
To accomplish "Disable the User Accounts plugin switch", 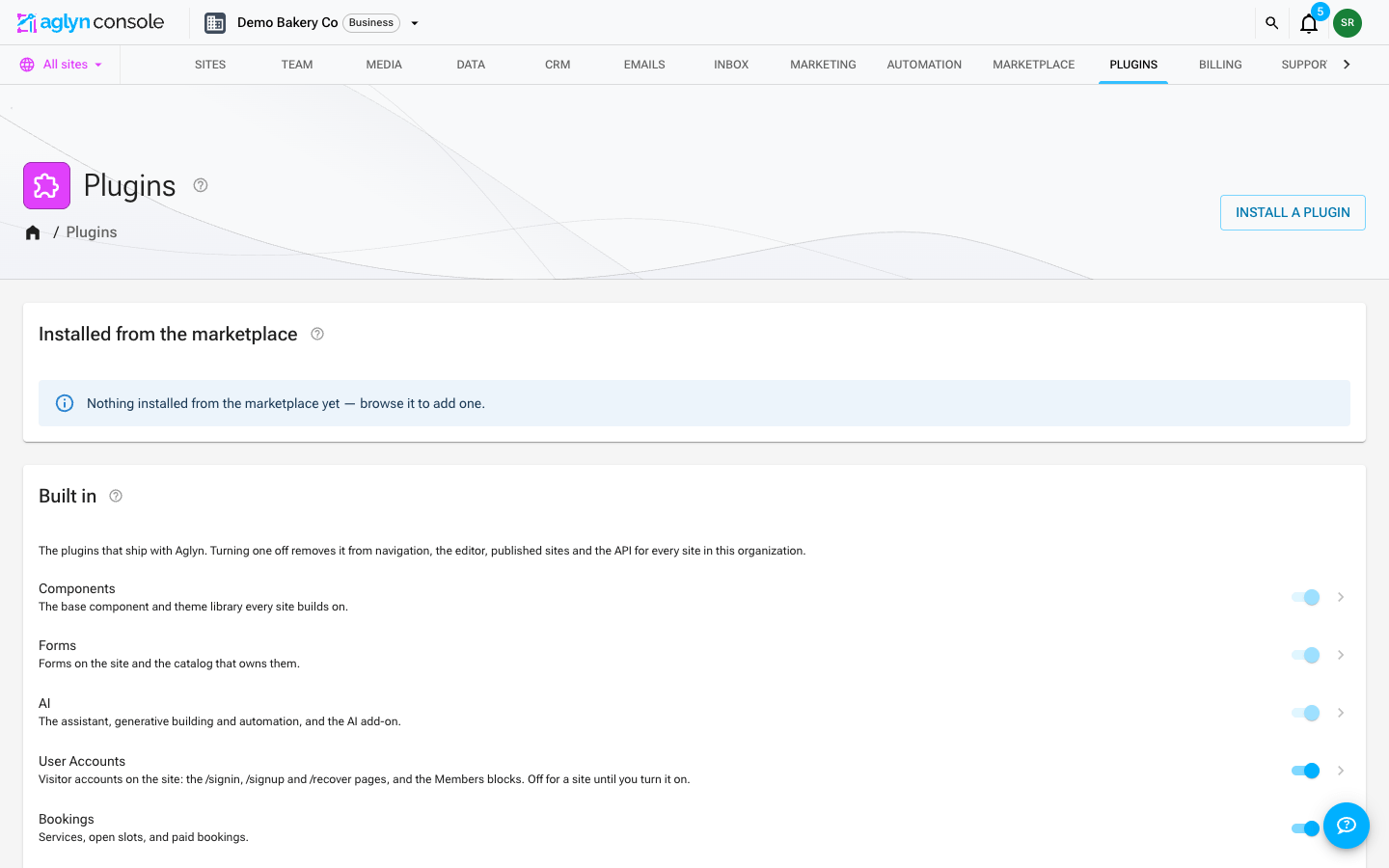I will coord(1306,771).
